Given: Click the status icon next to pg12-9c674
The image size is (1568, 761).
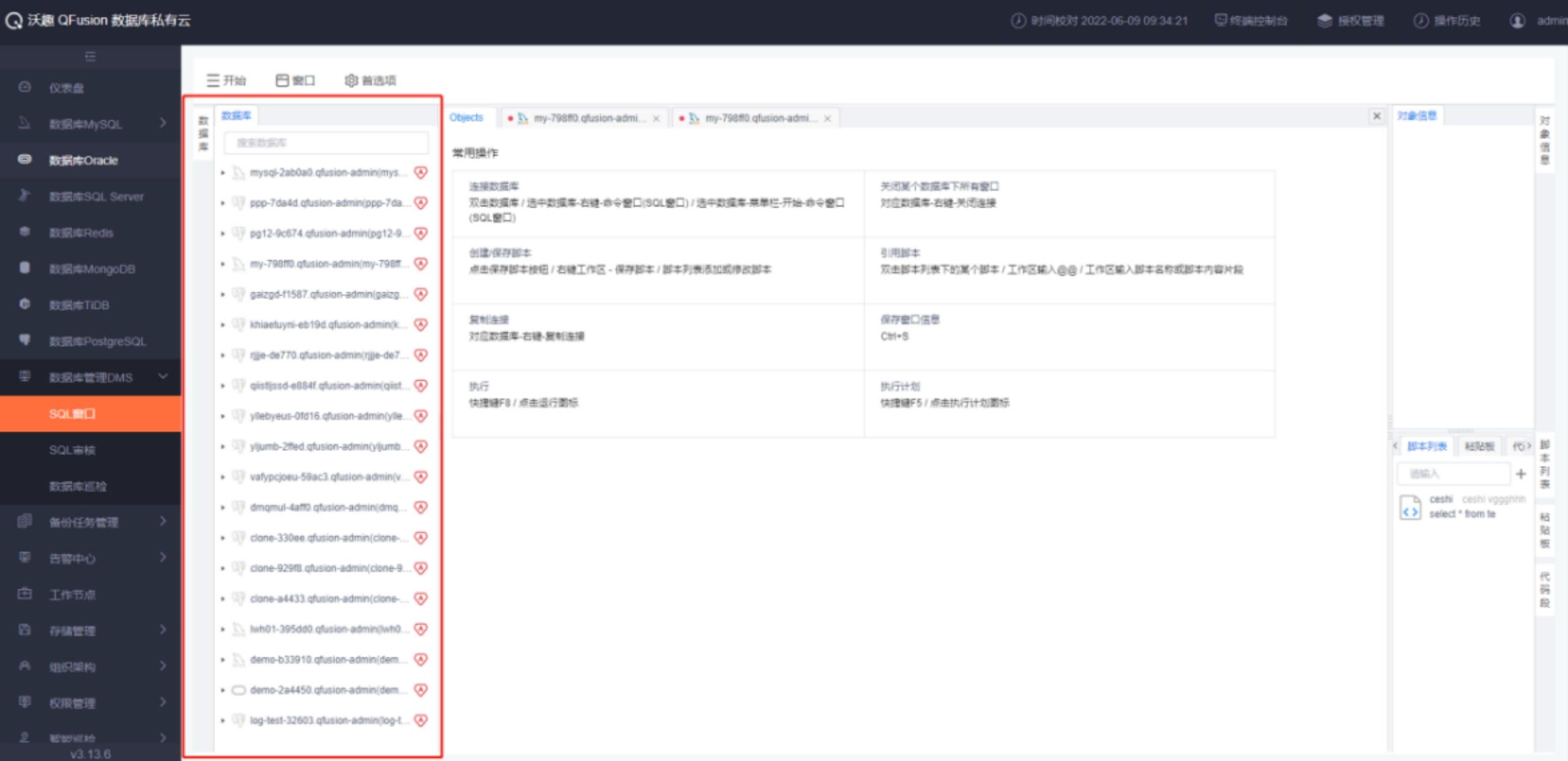Looking at the screenshot, I should (x=421, y=233).
